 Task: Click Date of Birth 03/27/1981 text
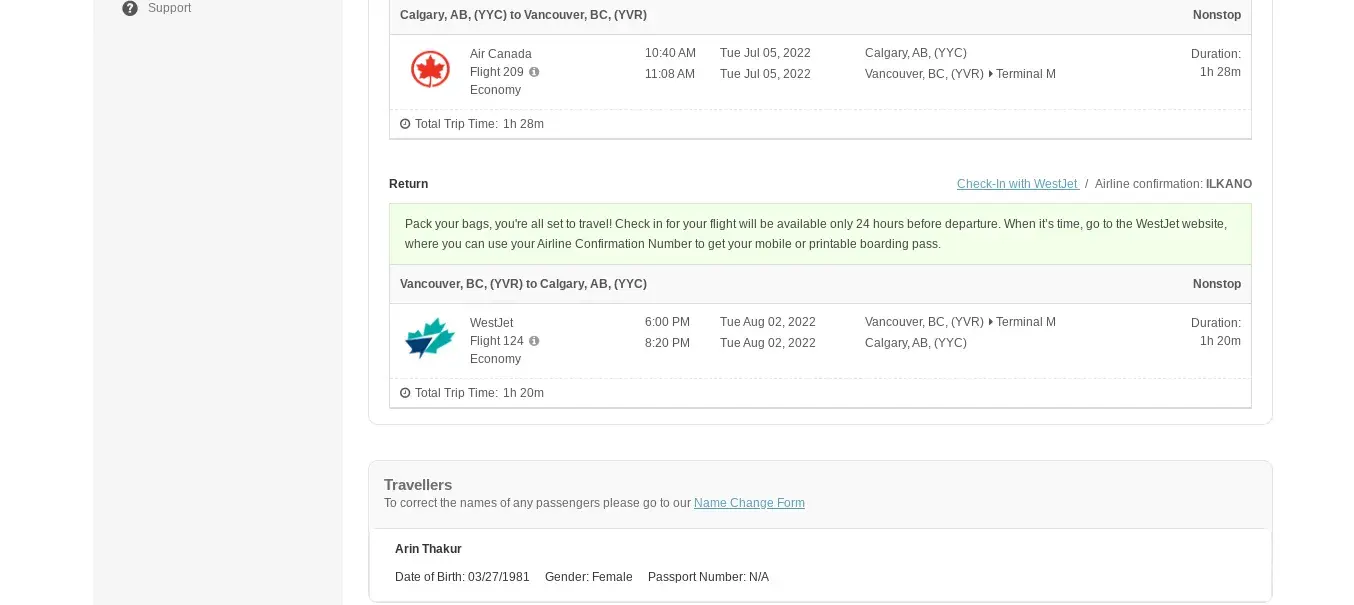(462, 577)
